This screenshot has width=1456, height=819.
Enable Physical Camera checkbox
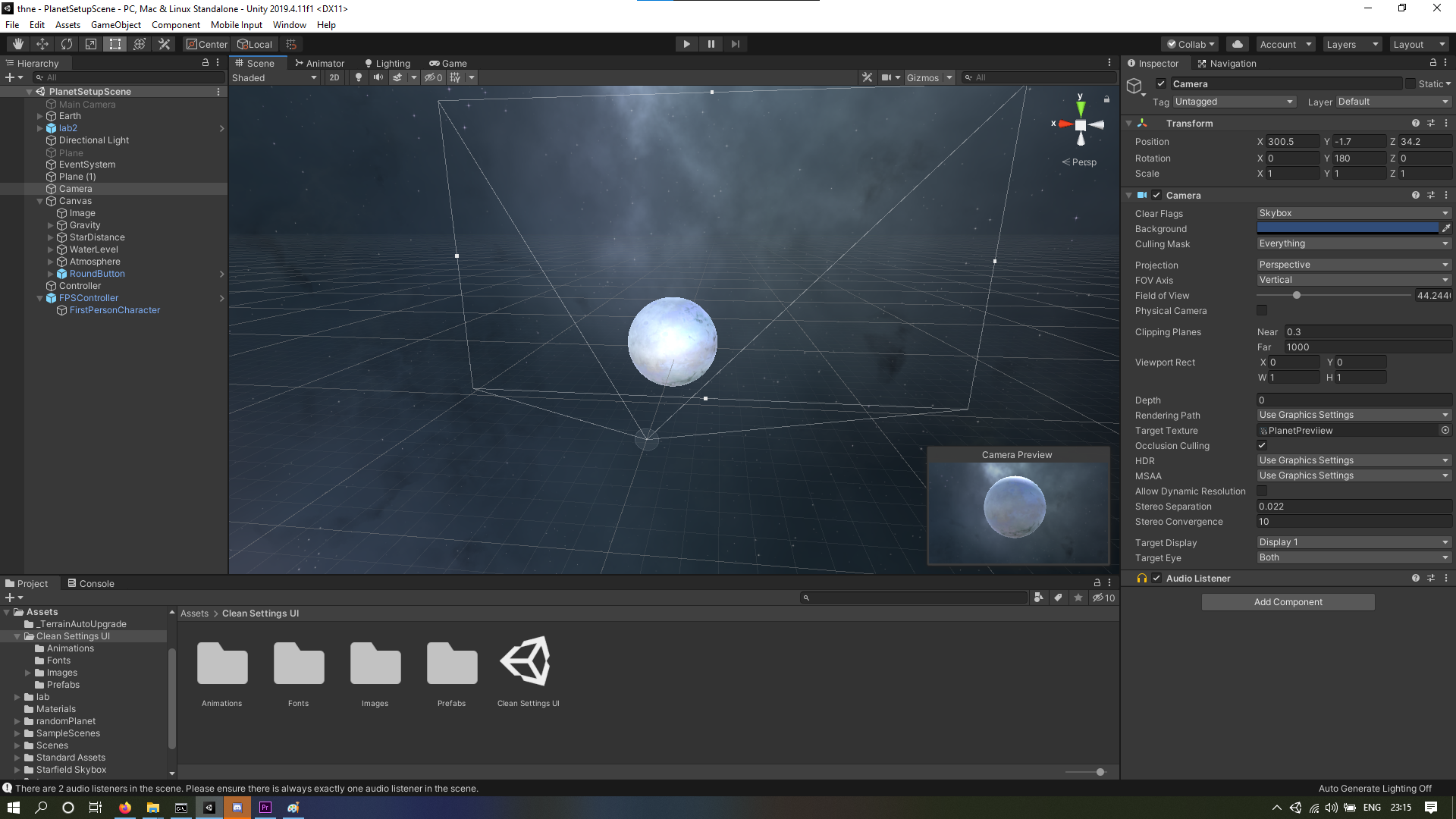coord(1262,311)
